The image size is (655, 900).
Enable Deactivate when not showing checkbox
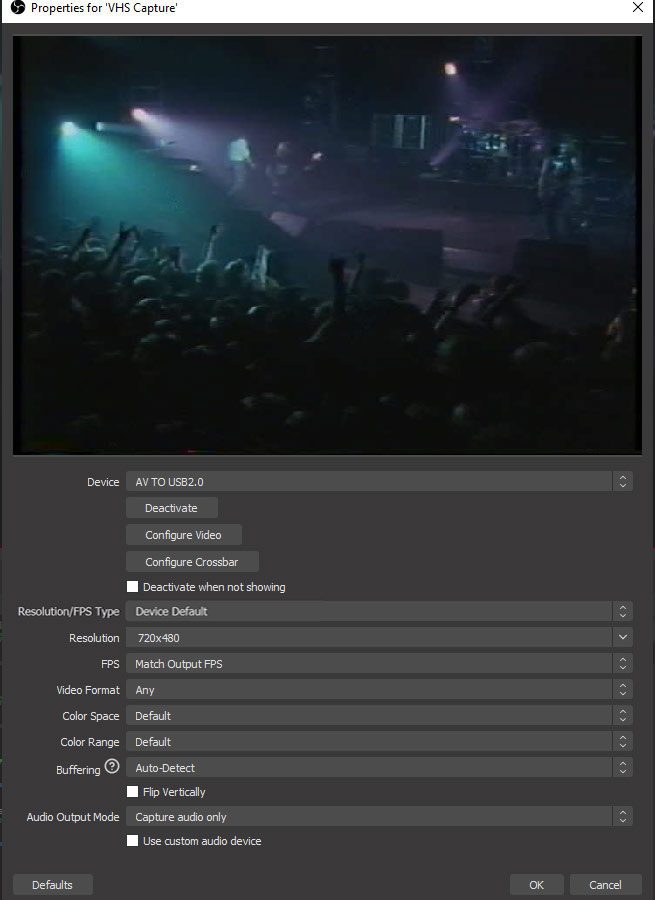pos(133,587)
